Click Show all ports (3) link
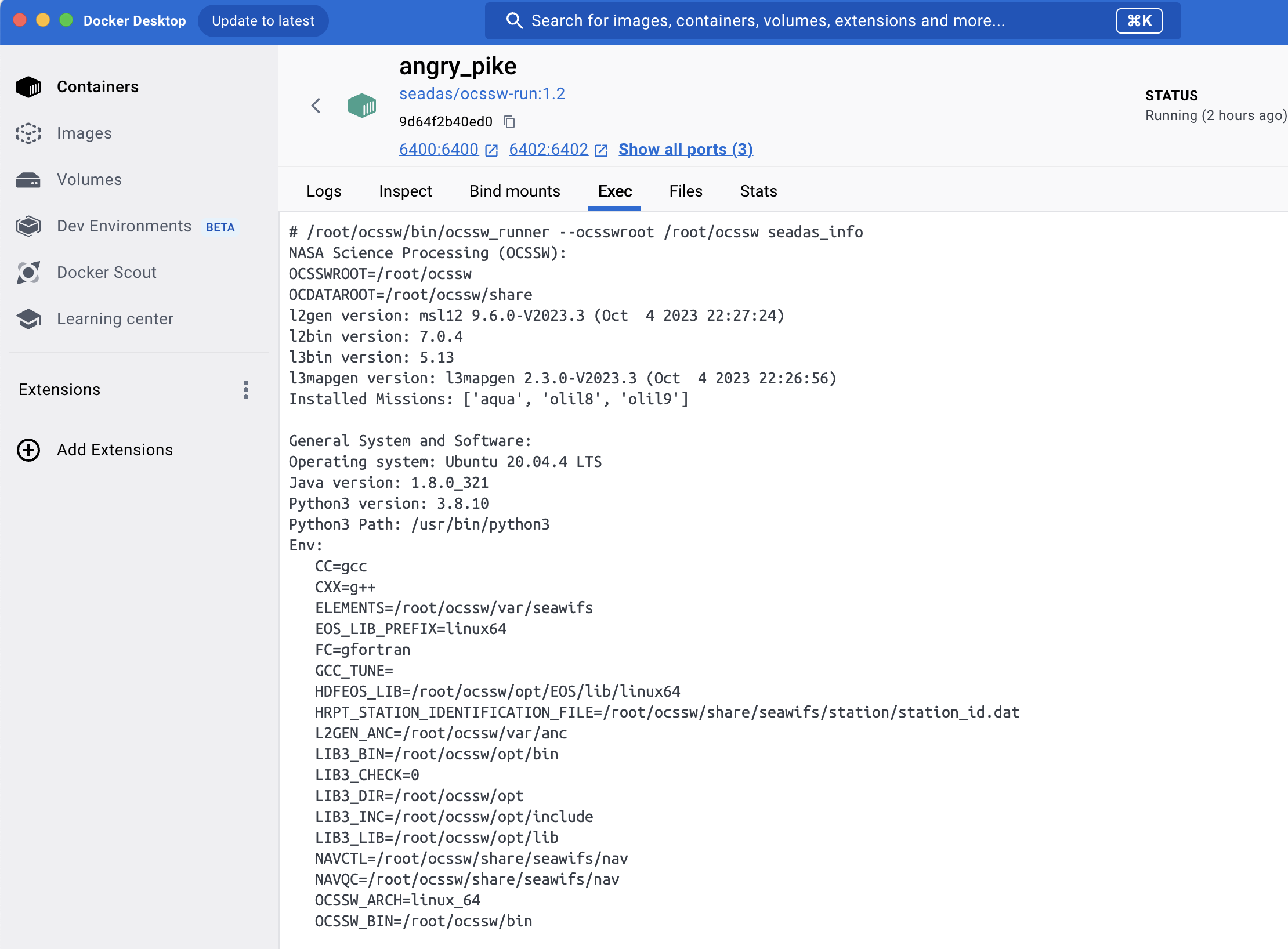 [x=685, y=148]
